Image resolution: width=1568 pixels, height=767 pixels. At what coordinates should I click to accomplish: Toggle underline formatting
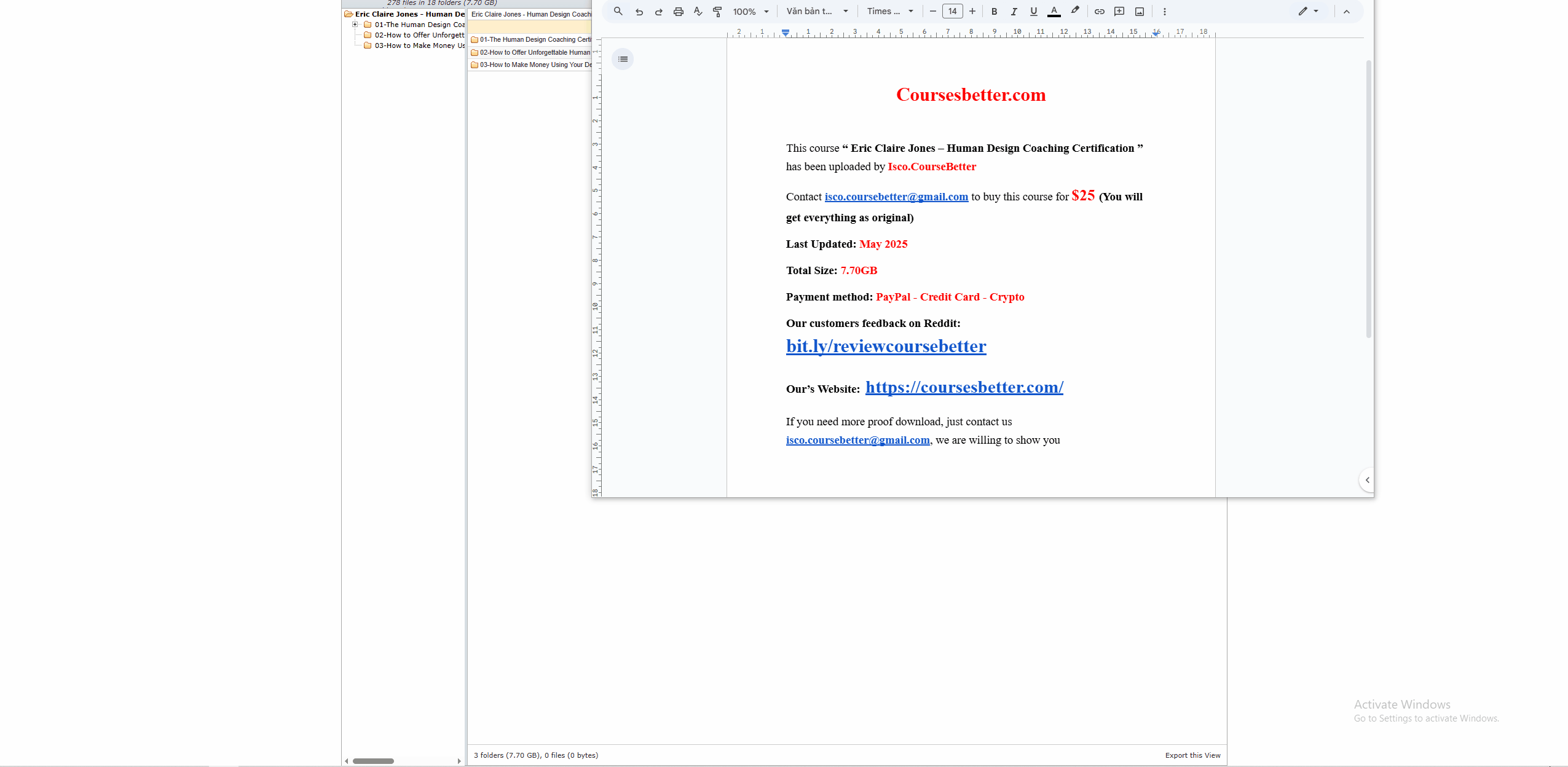[x=1033, y=11]
